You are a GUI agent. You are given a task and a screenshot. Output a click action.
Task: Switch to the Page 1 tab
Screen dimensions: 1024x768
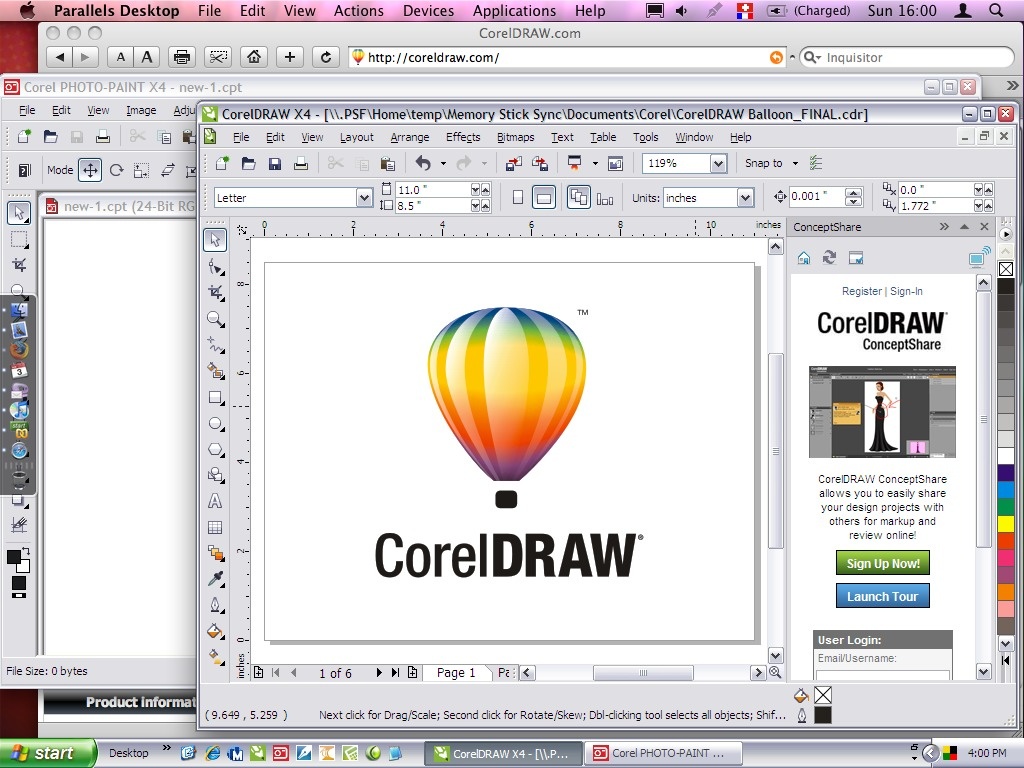click(456, 672)
